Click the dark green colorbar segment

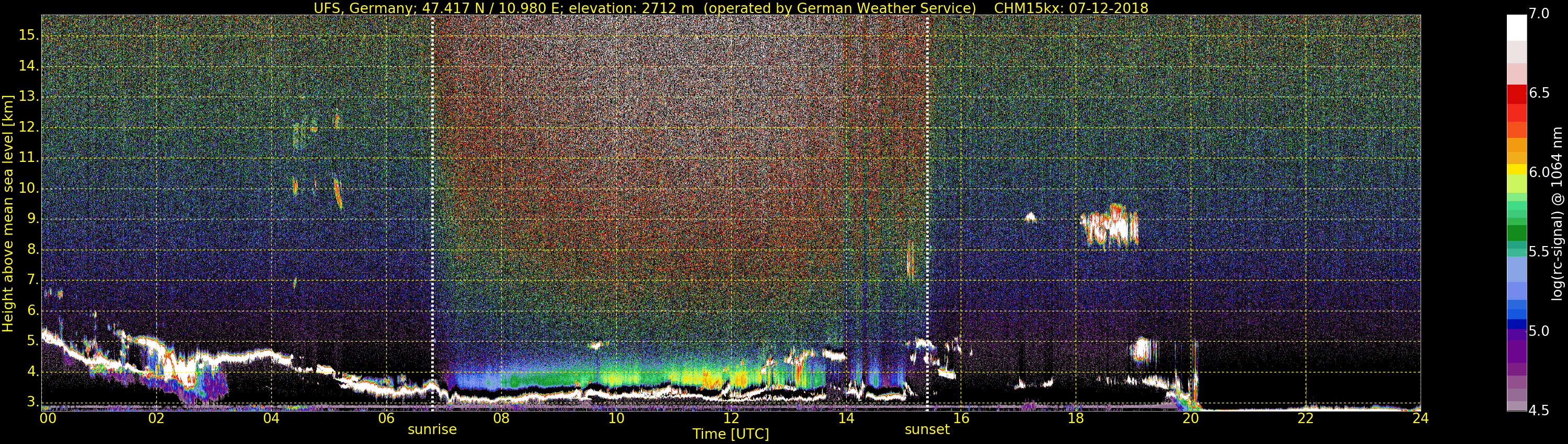1516,233
